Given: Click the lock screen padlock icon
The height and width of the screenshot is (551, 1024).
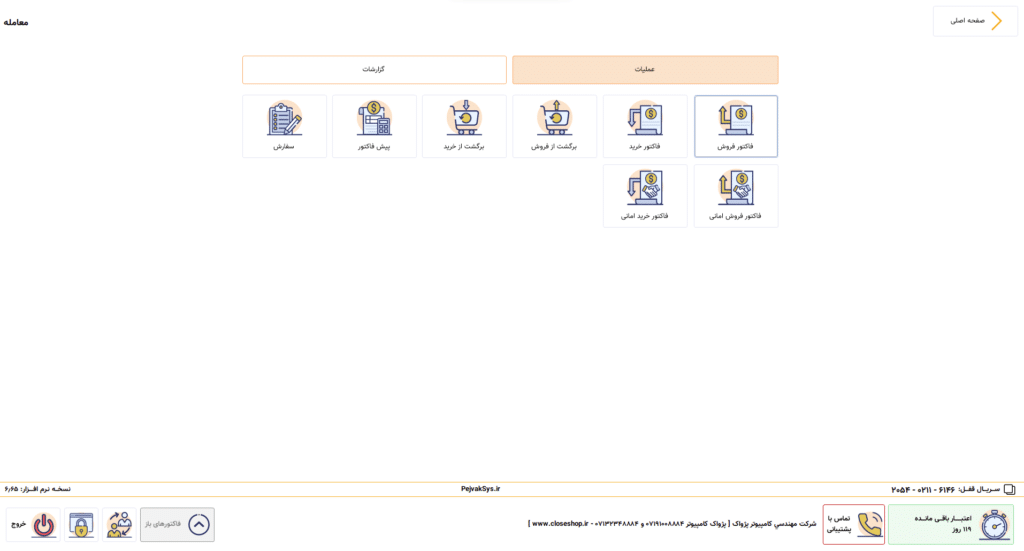Looking at the screenshot, I should (82, 524).
